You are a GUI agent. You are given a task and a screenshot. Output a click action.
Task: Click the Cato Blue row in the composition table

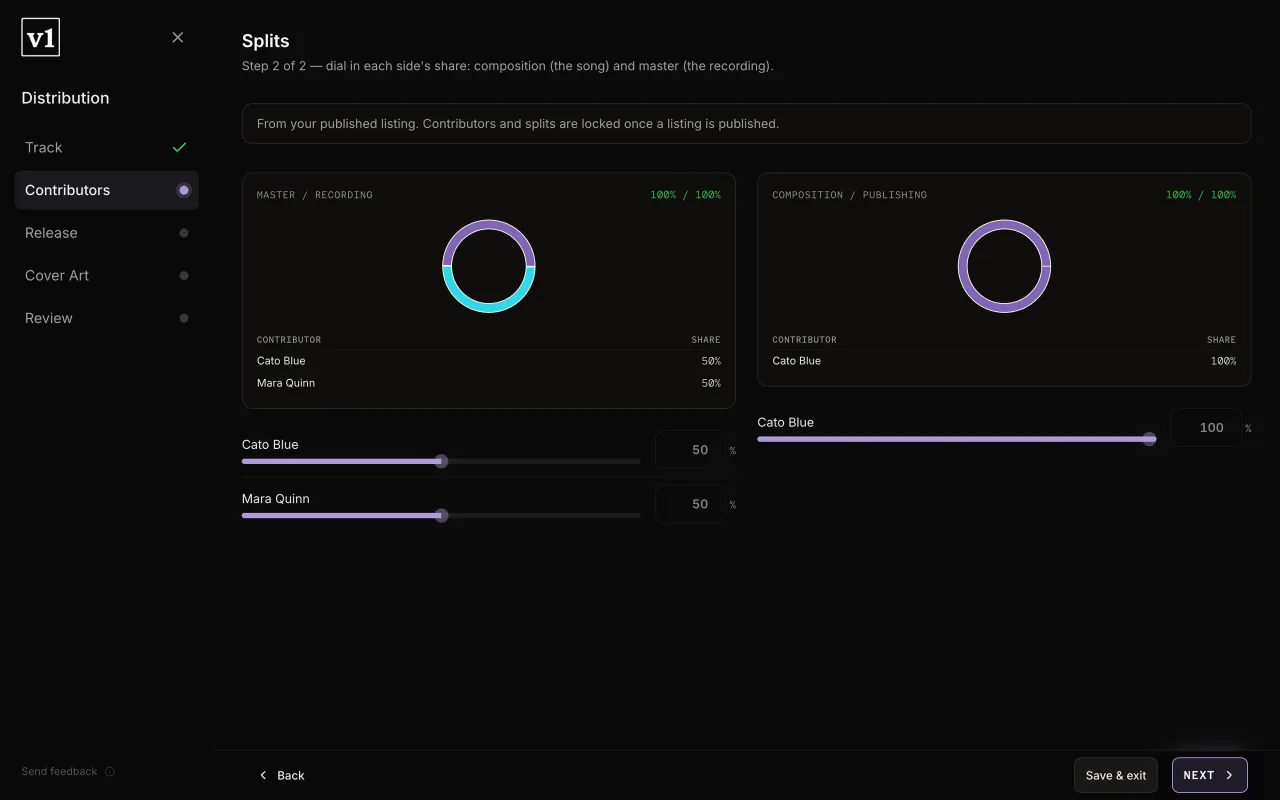[1004, 361]
